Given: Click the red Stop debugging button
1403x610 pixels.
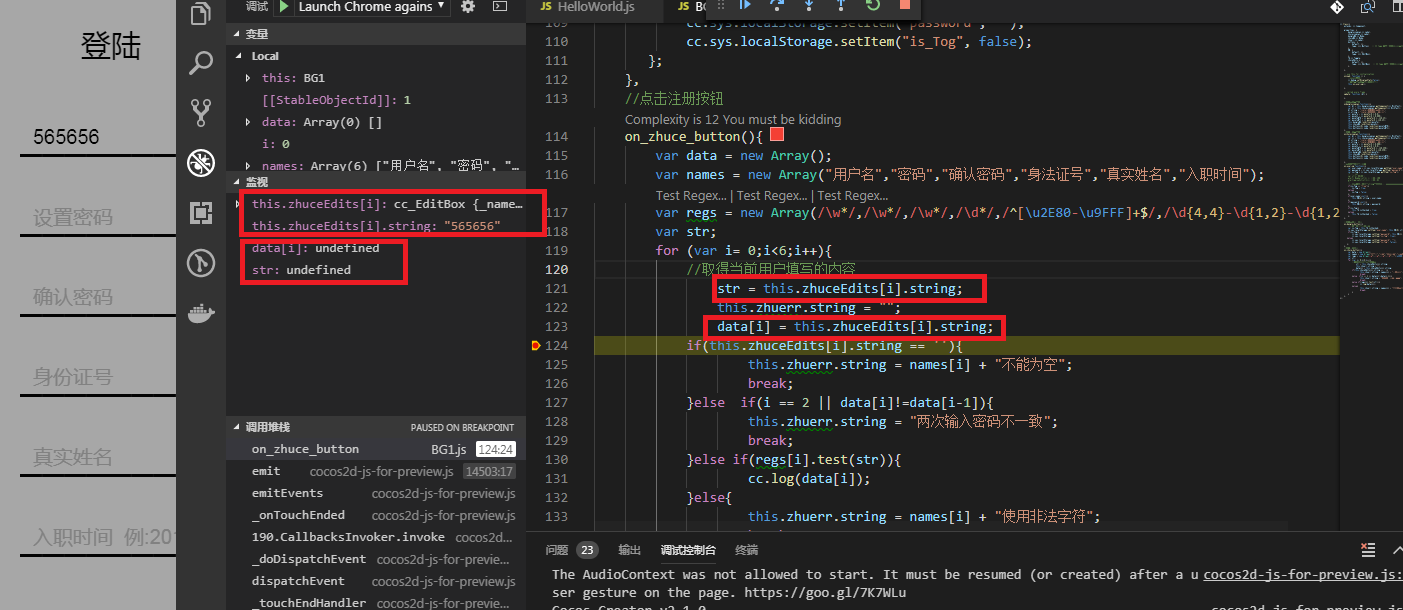Looking at the screenshot, I should pos(905,5).
